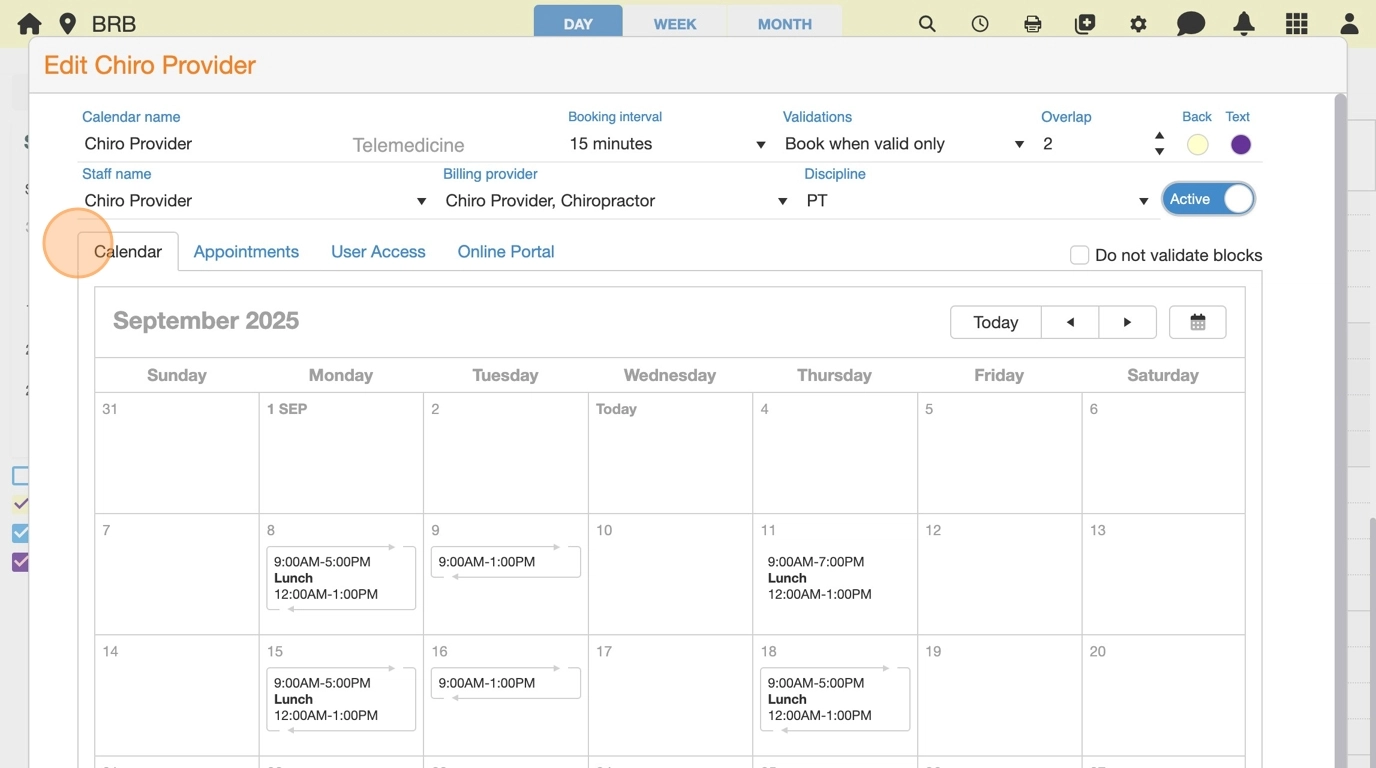The image size is (1376, 768).
Task: Check the Do not validate blocks box
Action: 1079,255
